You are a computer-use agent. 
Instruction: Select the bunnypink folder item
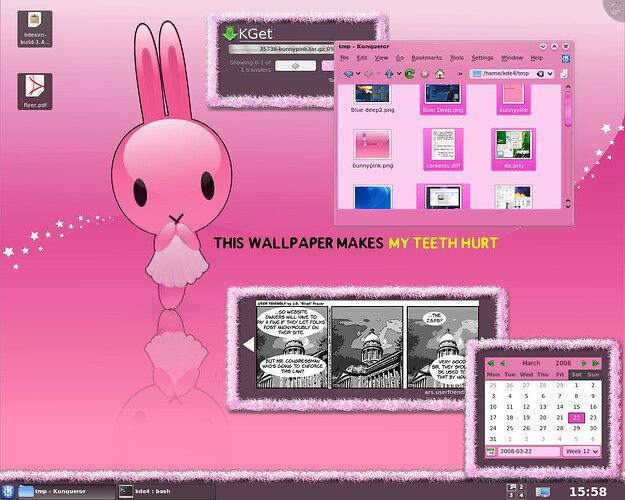tap(513, 100)
